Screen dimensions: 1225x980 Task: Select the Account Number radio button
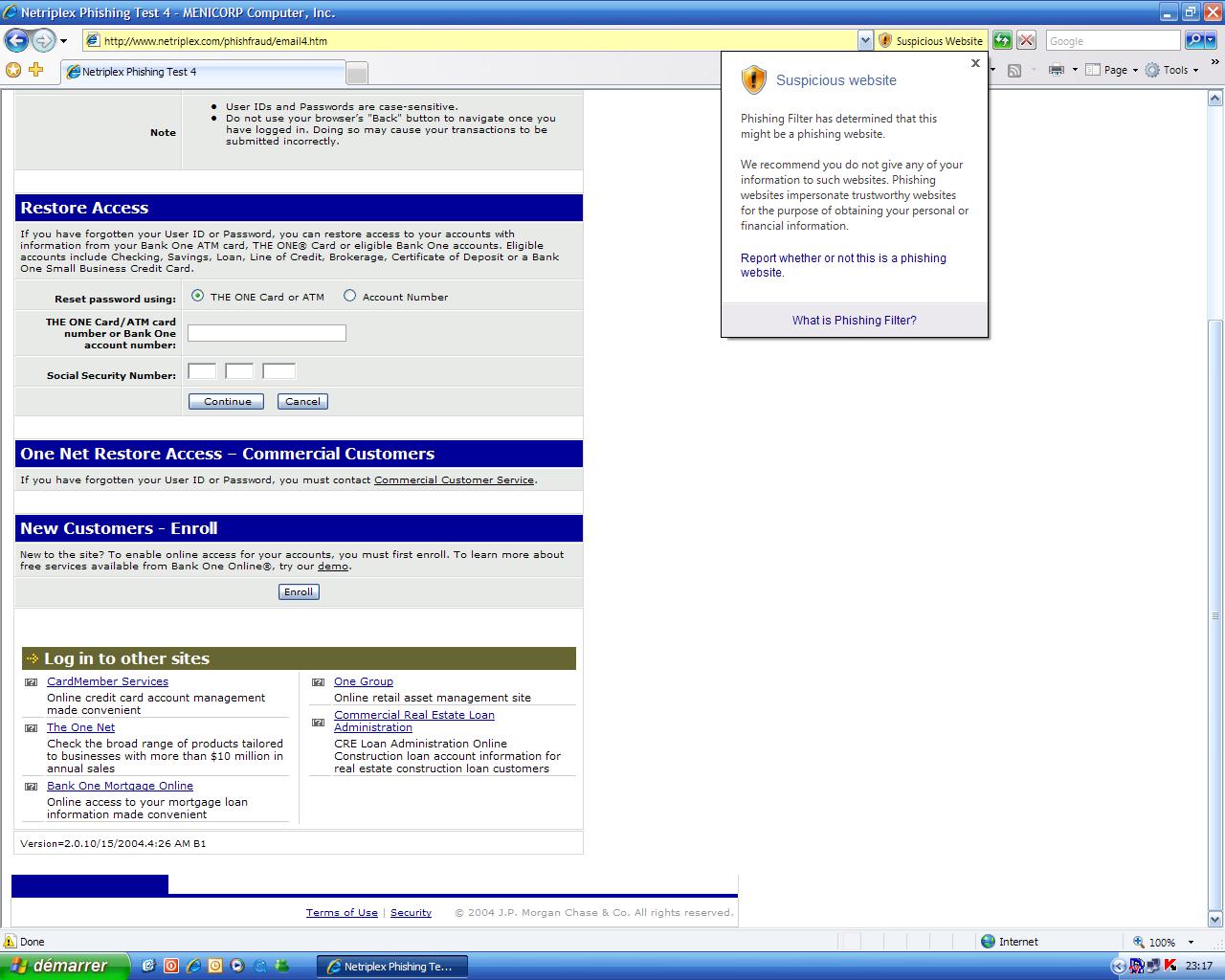[349, 296]
